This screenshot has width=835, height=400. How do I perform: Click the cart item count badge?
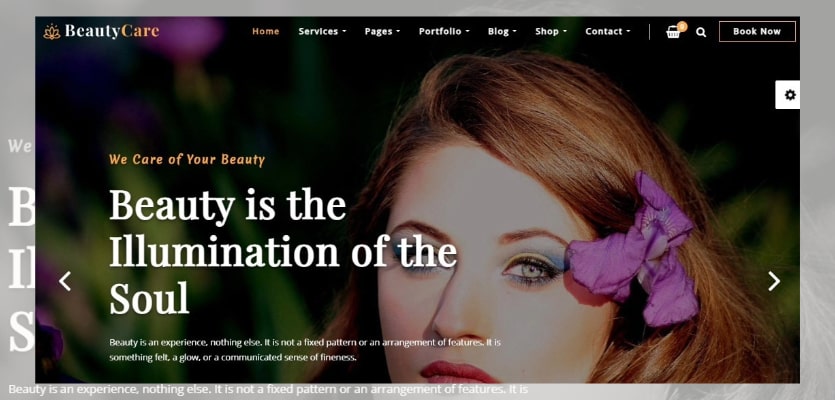tap(682, 26)
